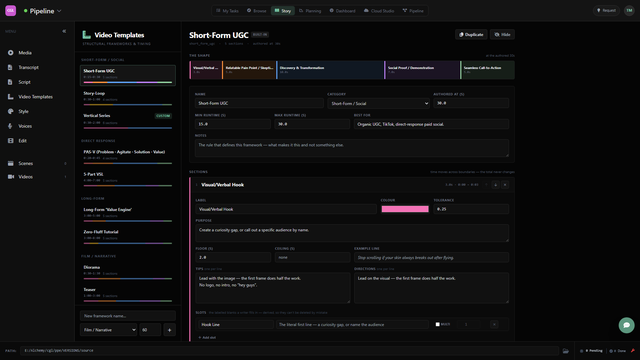Add a new framework with the plus button
This screenshot has width=640, height=360.
(x=169, y=330)
